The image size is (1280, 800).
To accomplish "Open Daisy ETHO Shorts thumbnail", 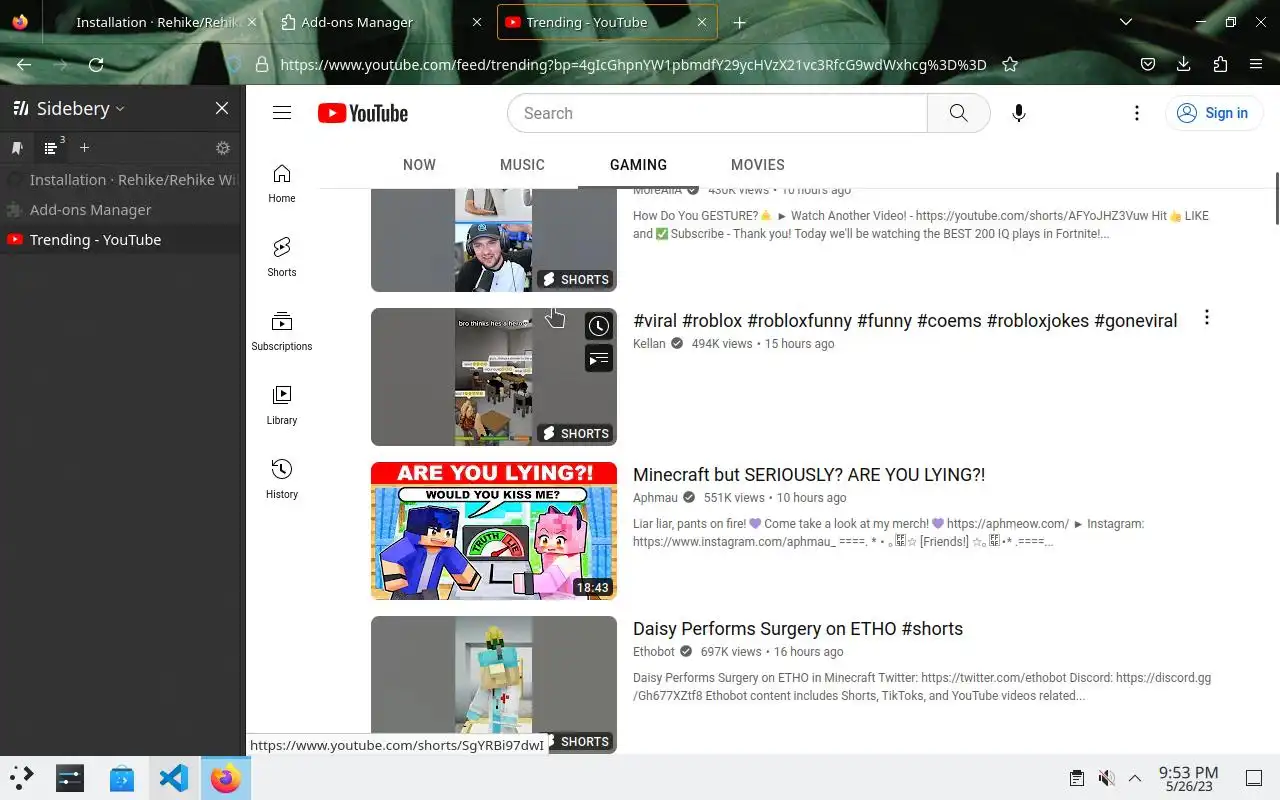I will [x=494, y=685].
